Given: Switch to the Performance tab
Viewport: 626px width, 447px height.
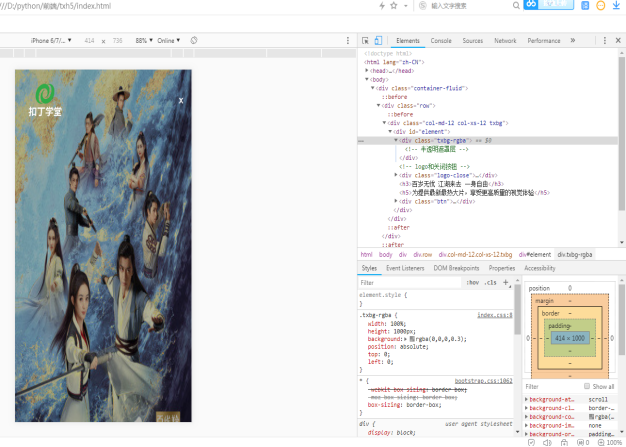Looking at the screenshot, I should pos(544,41).
